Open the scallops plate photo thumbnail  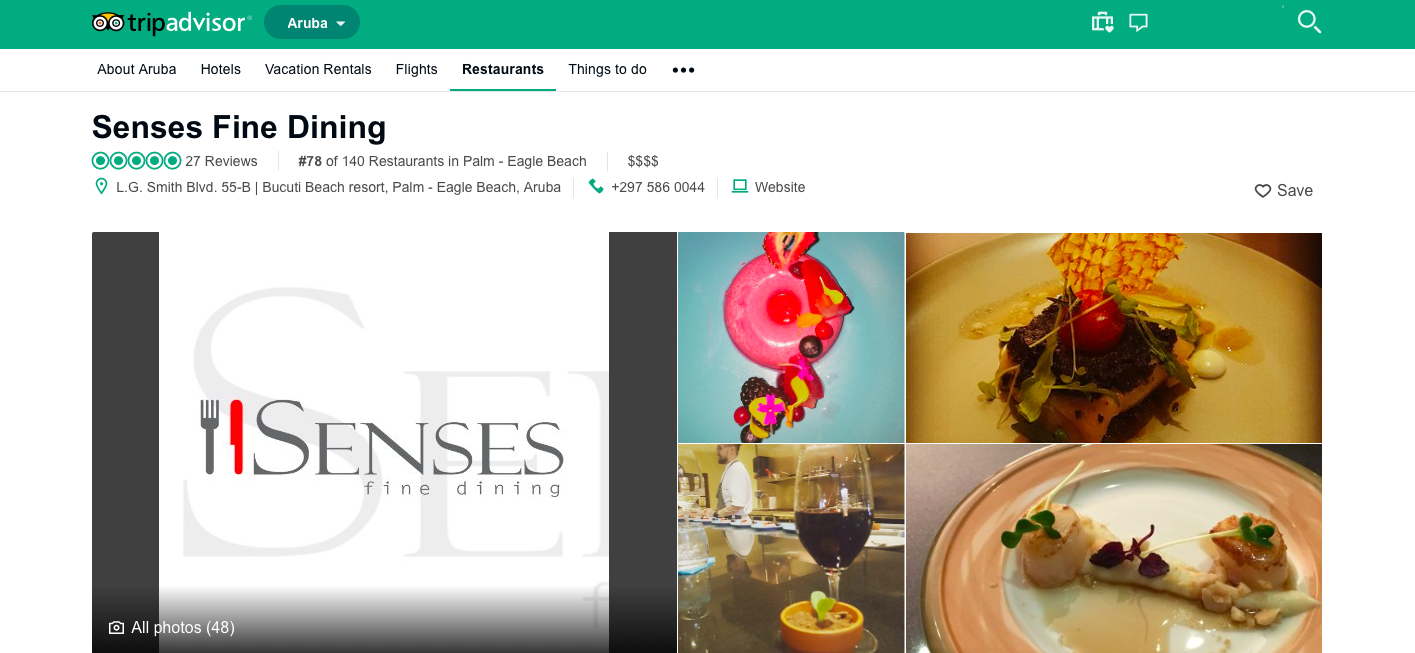[x=1114, y=549]
